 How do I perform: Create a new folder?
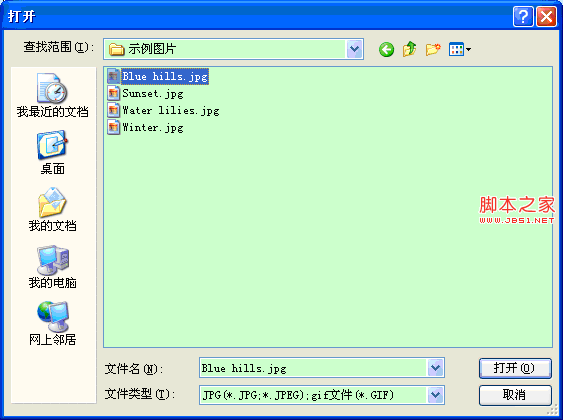(x=433, y=49)
